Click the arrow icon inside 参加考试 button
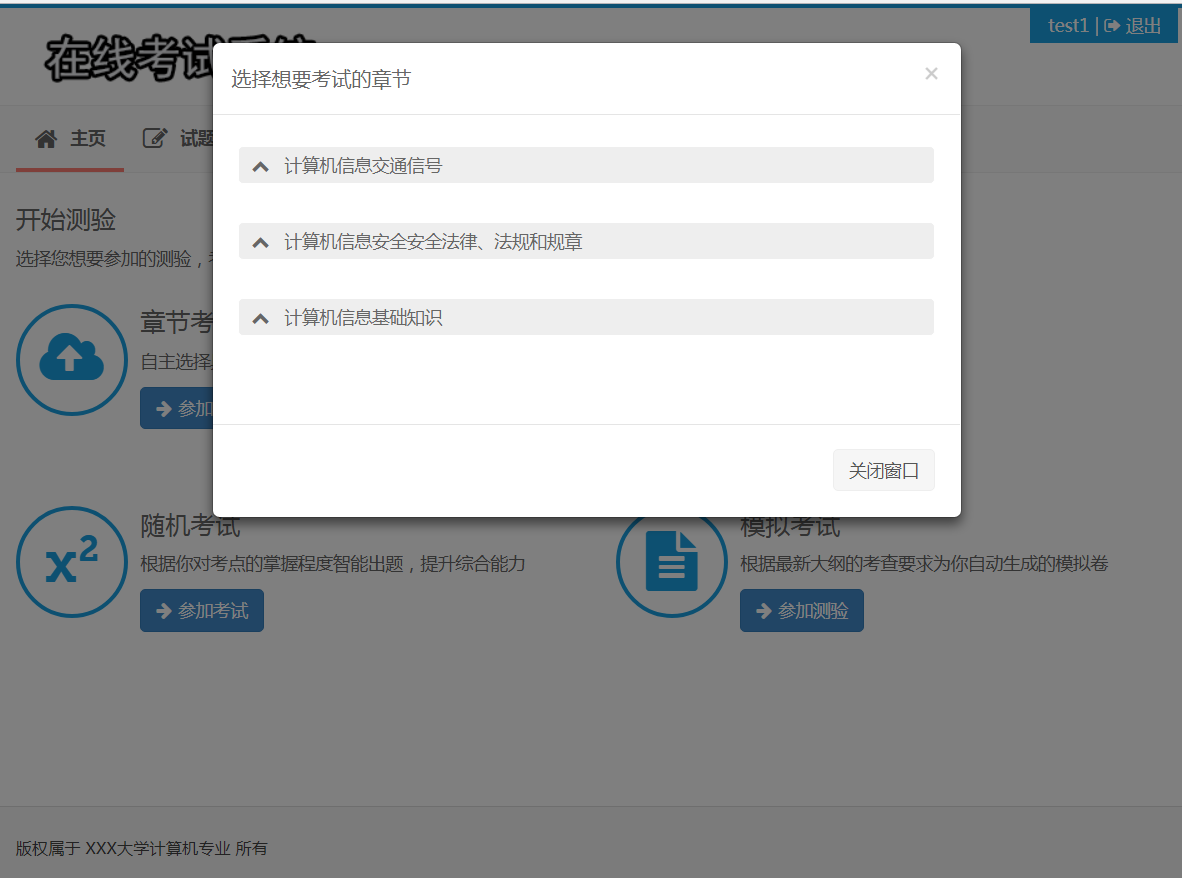This screenshot has width=1182, height=878. click(162, 610)
